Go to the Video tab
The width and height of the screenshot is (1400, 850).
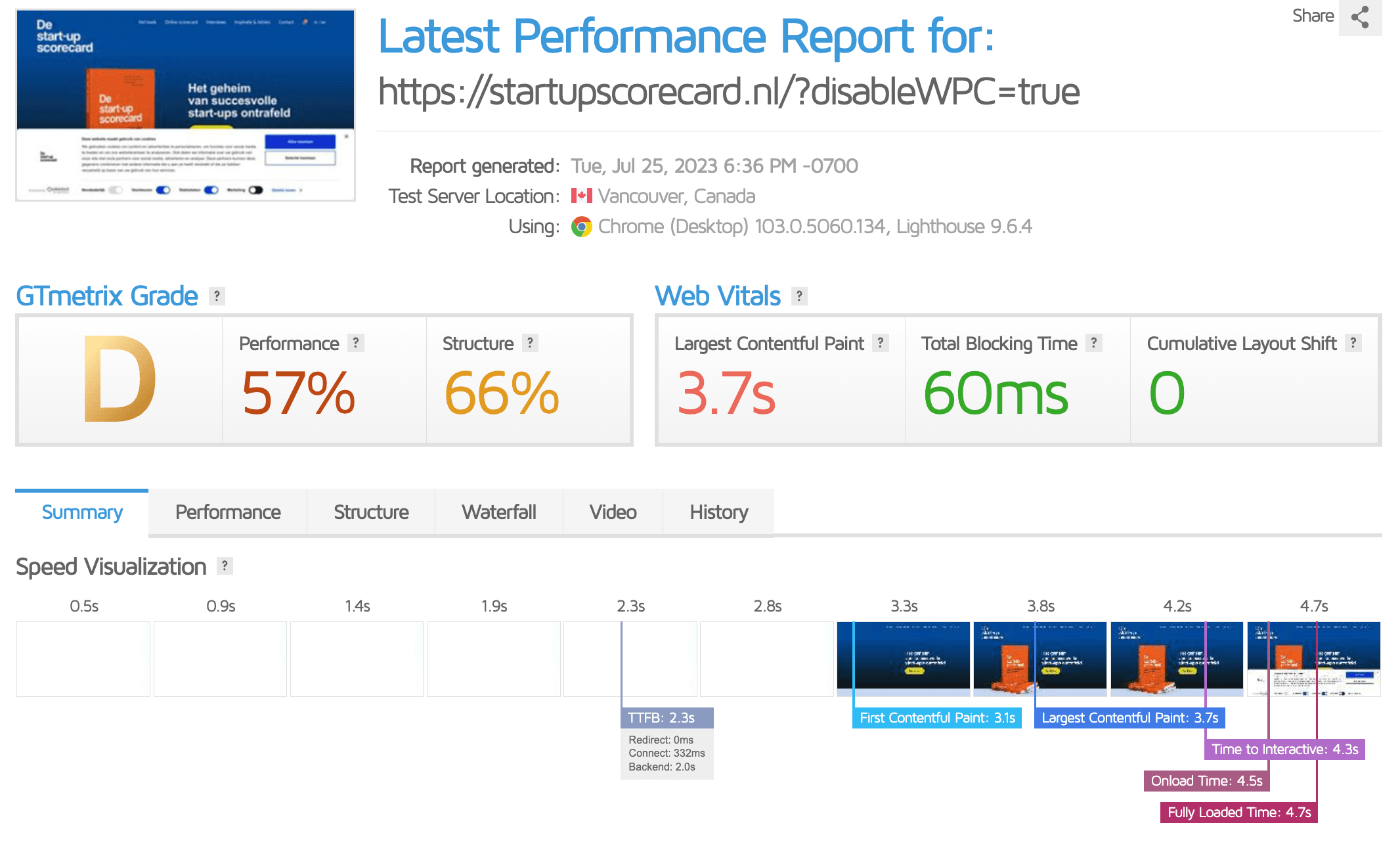pyautogui.click(x=612, y=512)
